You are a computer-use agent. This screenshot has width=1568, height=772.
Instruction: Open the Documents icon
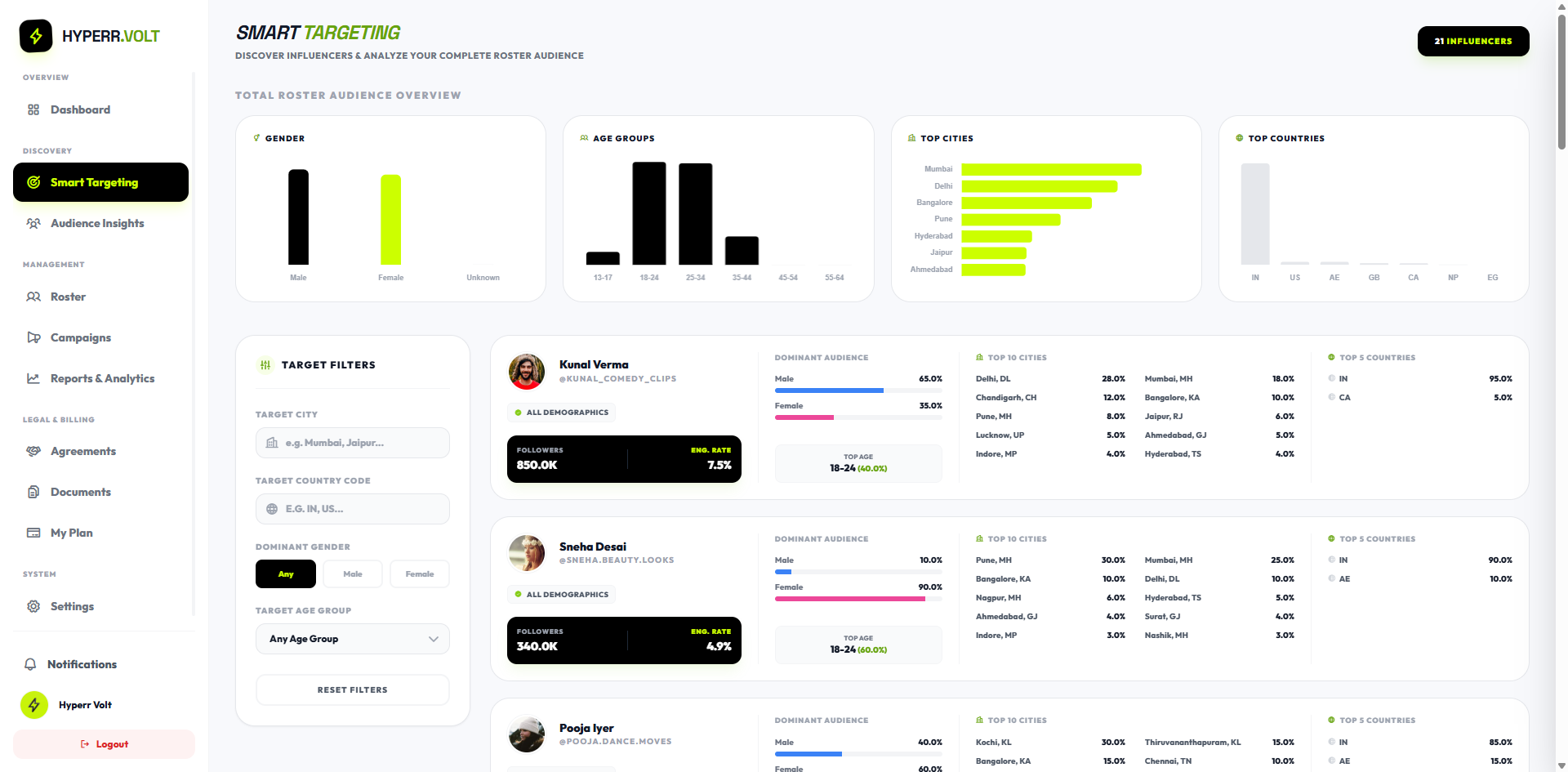[33, 492]
